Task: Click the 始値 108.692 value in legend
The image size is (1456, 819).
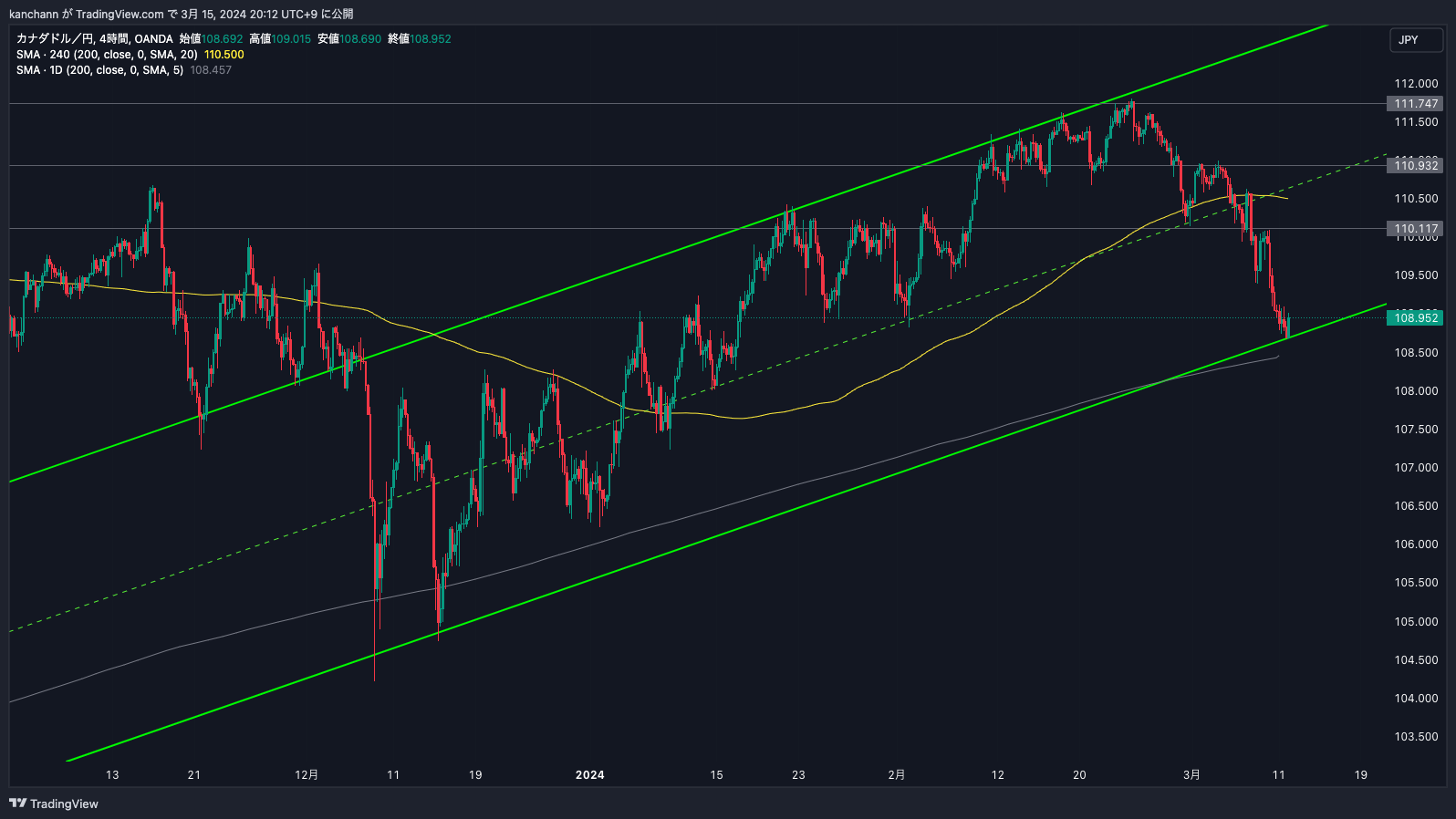Action: tap(222, 39)
